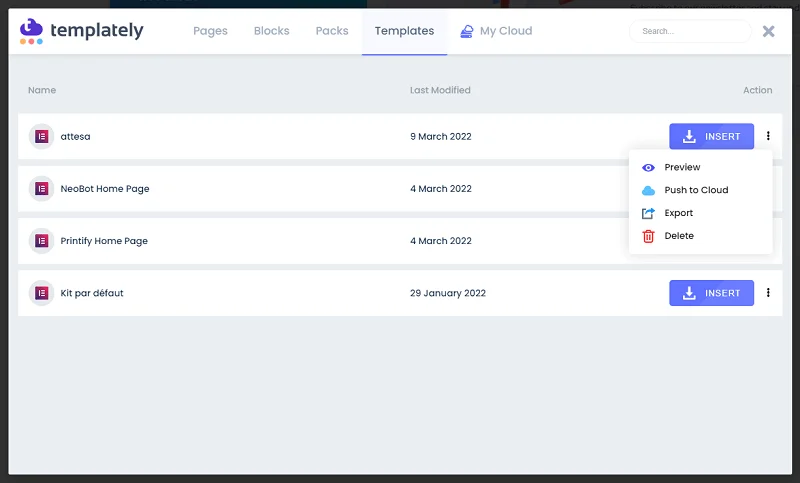The image size is (800, 483).
Task: Click the Kit par défaut name
Action: (x=92, y=293)
